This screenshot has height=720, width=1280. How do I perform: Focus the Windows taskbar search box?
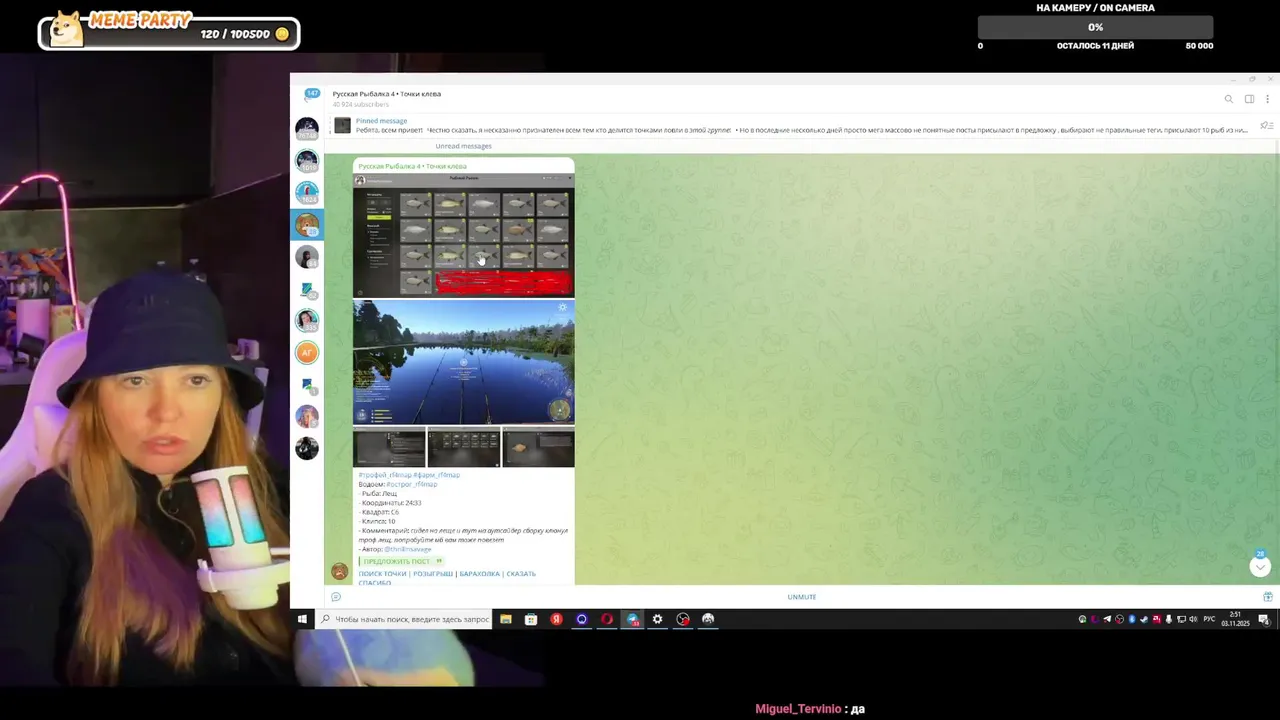404,619
